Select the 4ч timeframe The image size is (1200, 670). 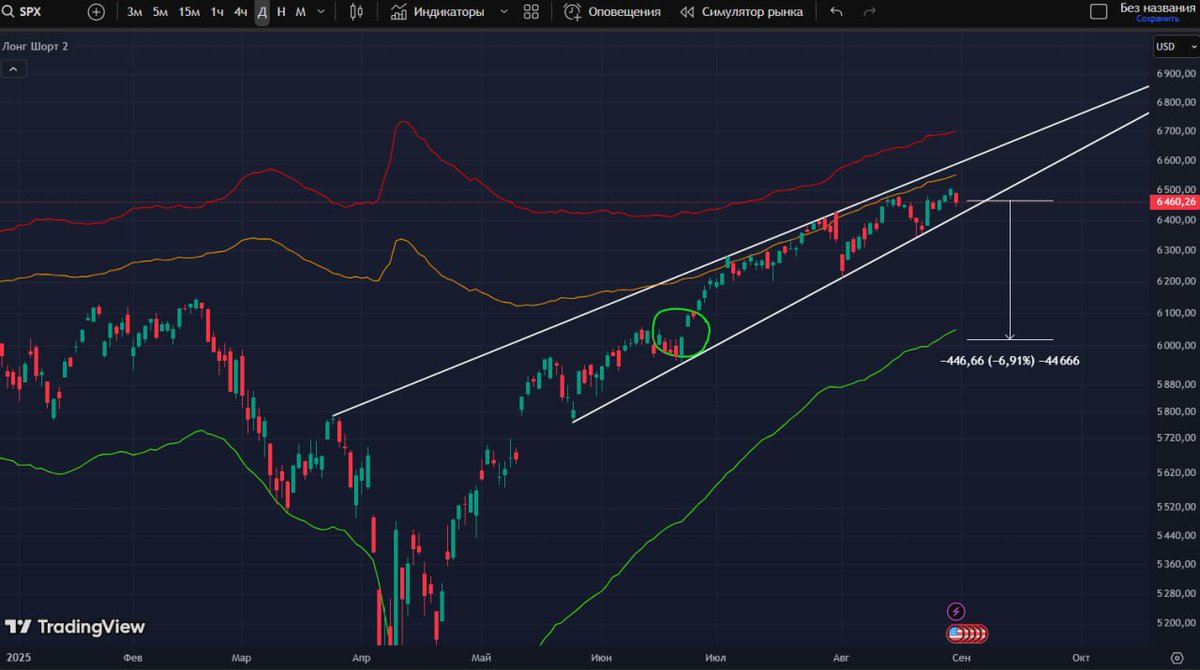click(241, 12)
